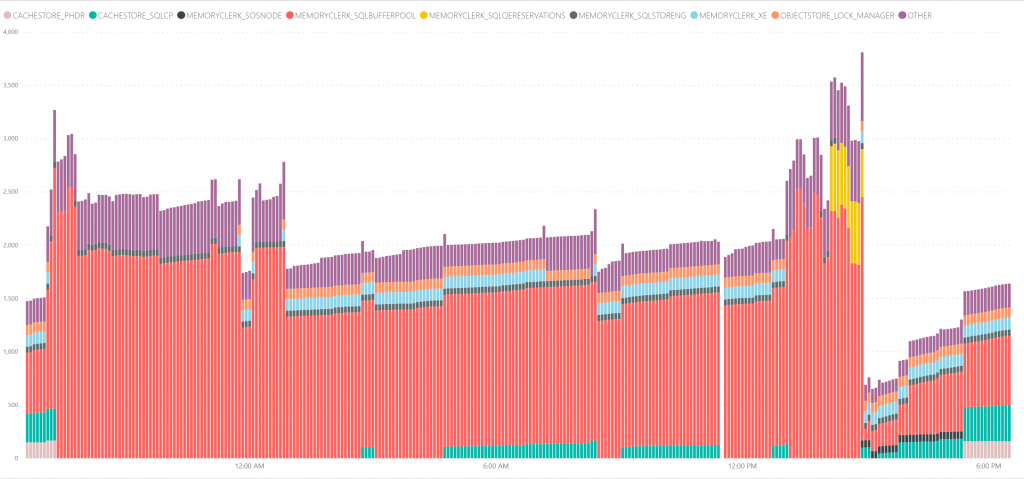The width and height of the screenshot is (1024, 479).
Task: Click the 2,500 y-axis label
Action: [x=10, y=192]
